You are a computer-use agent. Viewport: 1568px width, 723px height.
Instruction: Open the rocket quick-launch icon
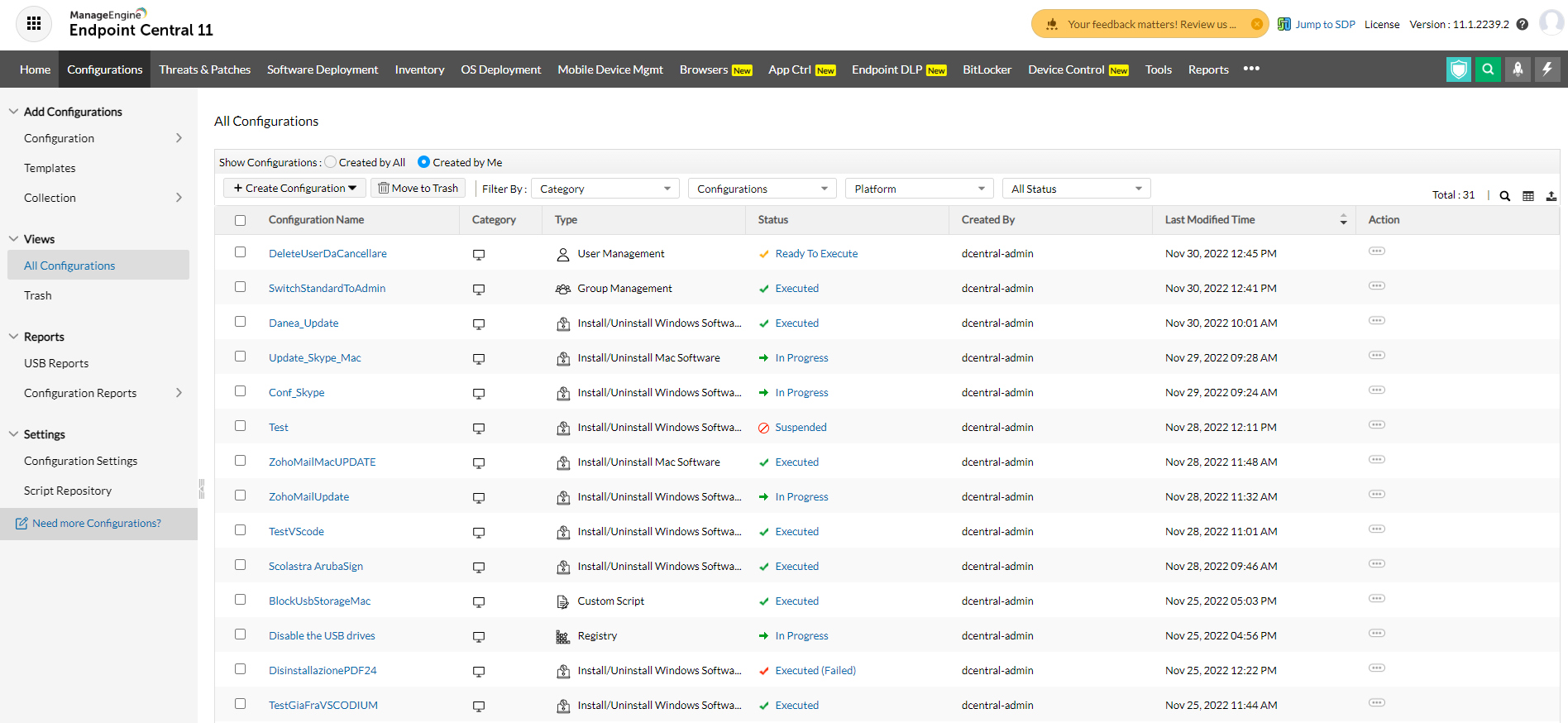(1518, 69)
